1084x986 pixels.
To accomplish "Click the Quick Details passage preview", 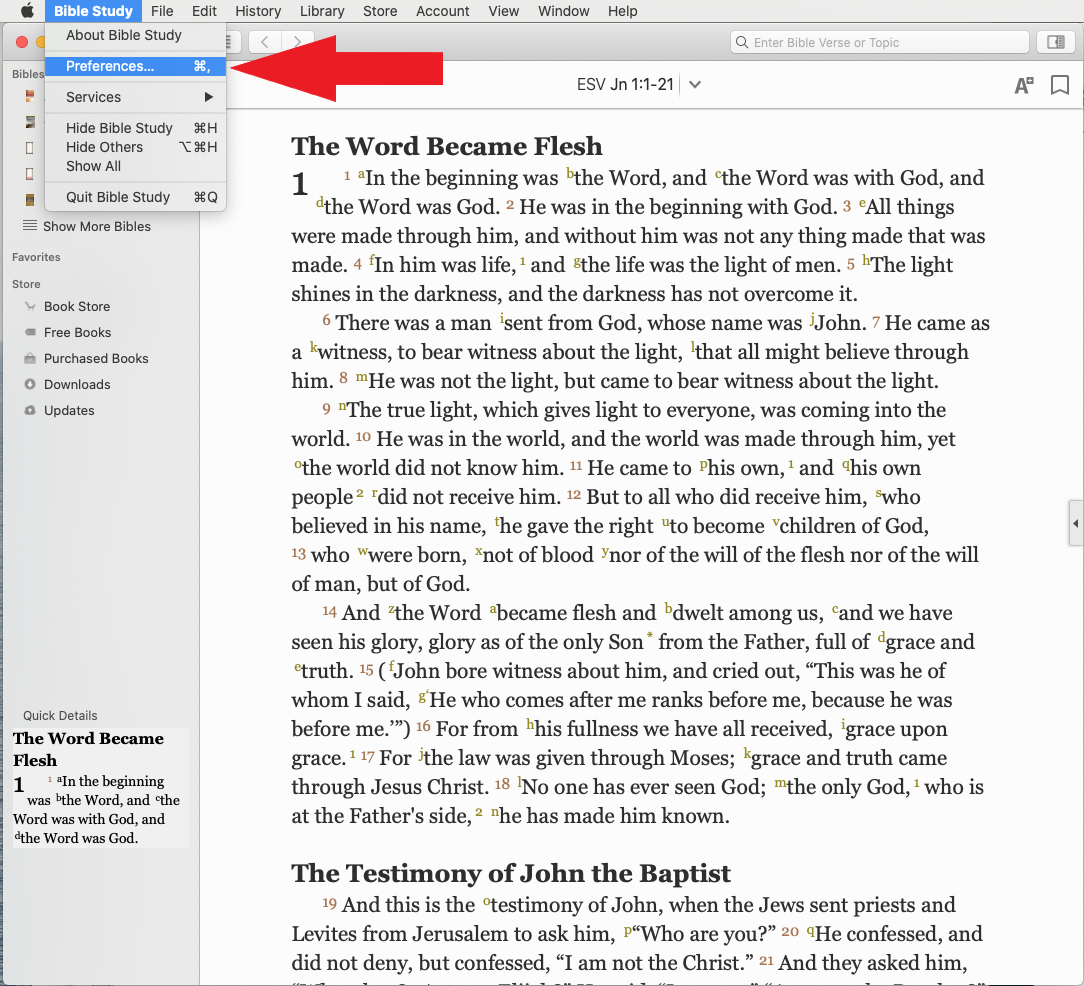I will [x=99, y=788].
